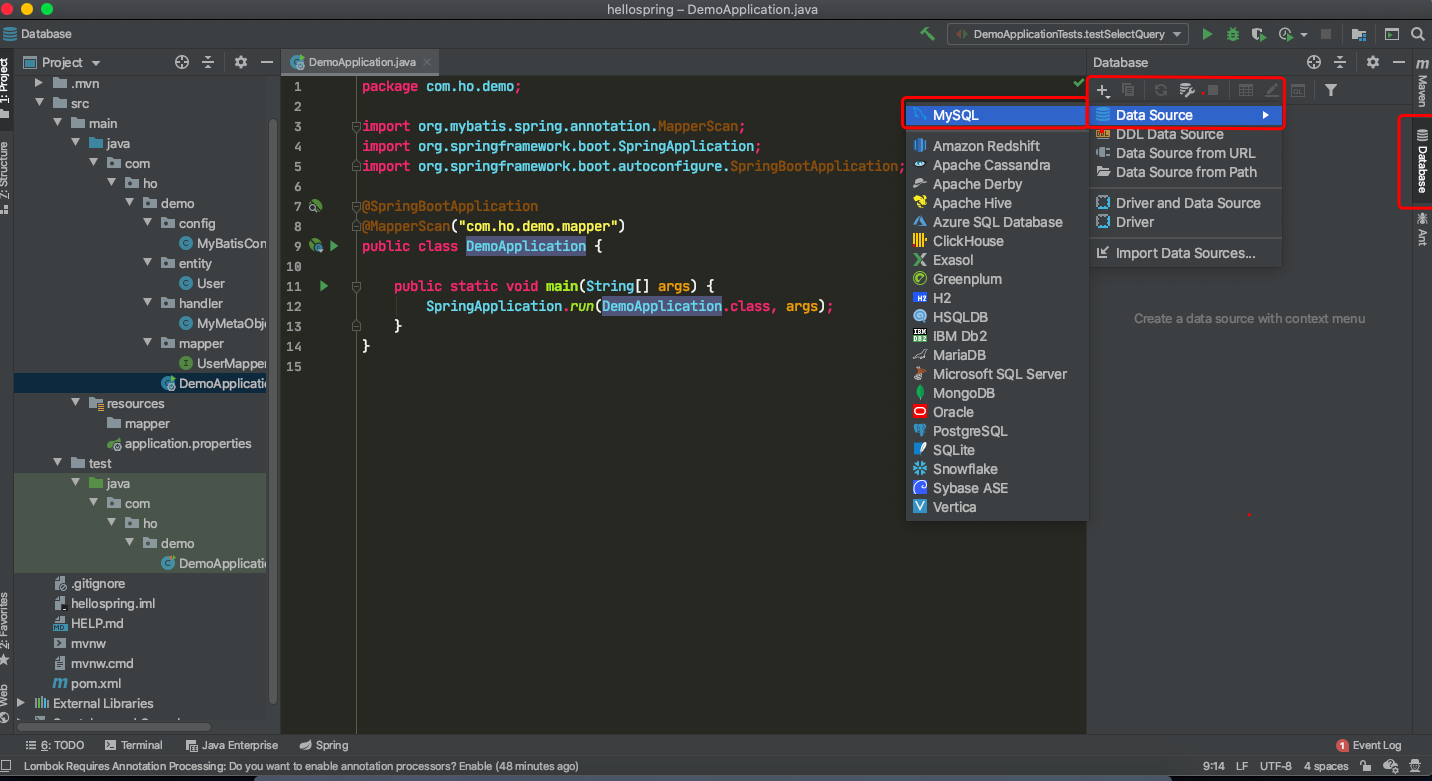
Task: Choose SQLite from the data source list
Action: pos(995,450)
